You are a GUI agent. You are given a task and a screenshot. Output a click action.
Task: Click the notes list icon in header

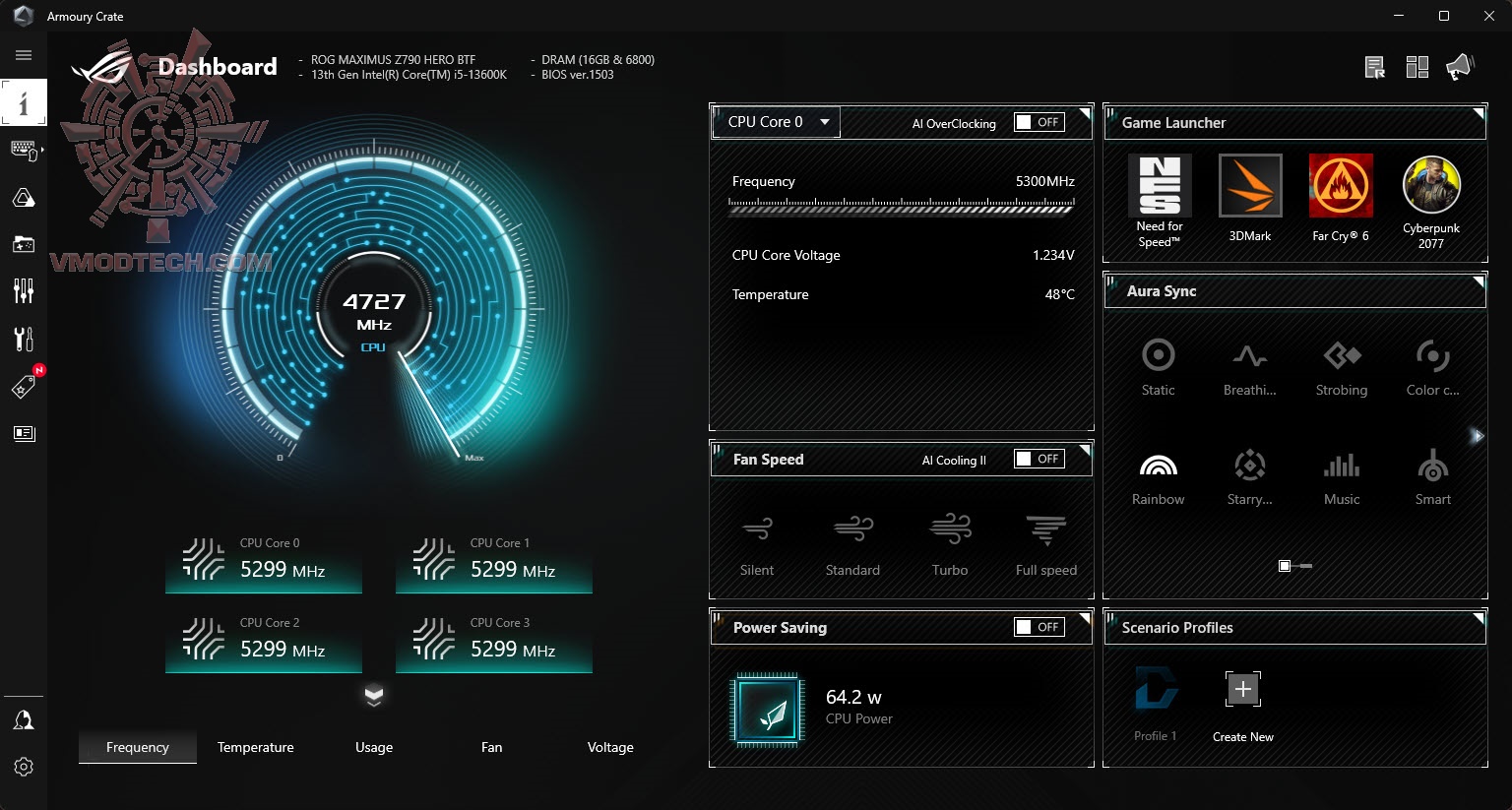(x=1375, y=67)
